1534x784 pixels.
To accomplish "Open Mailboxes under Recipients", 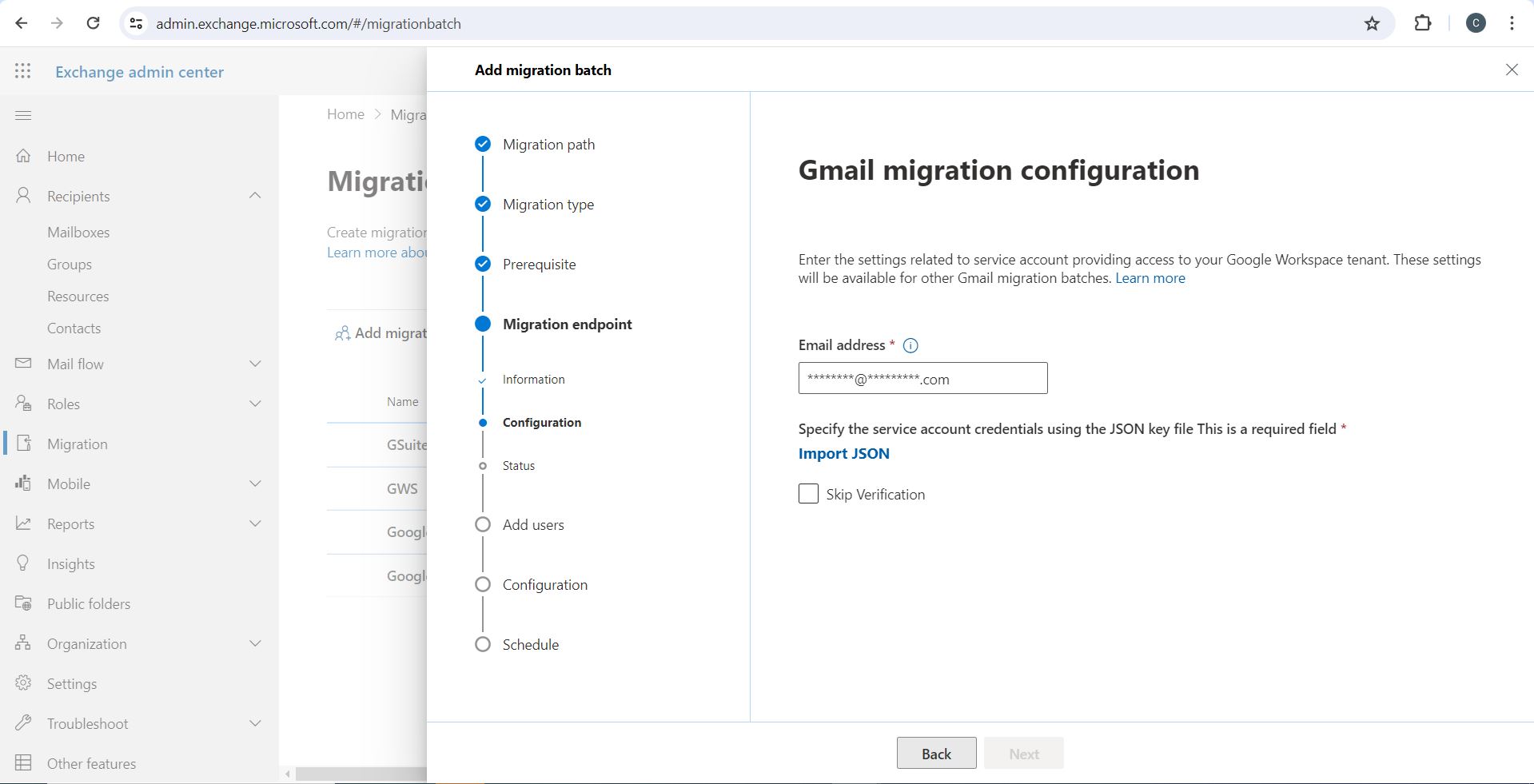I will point(78,232).
